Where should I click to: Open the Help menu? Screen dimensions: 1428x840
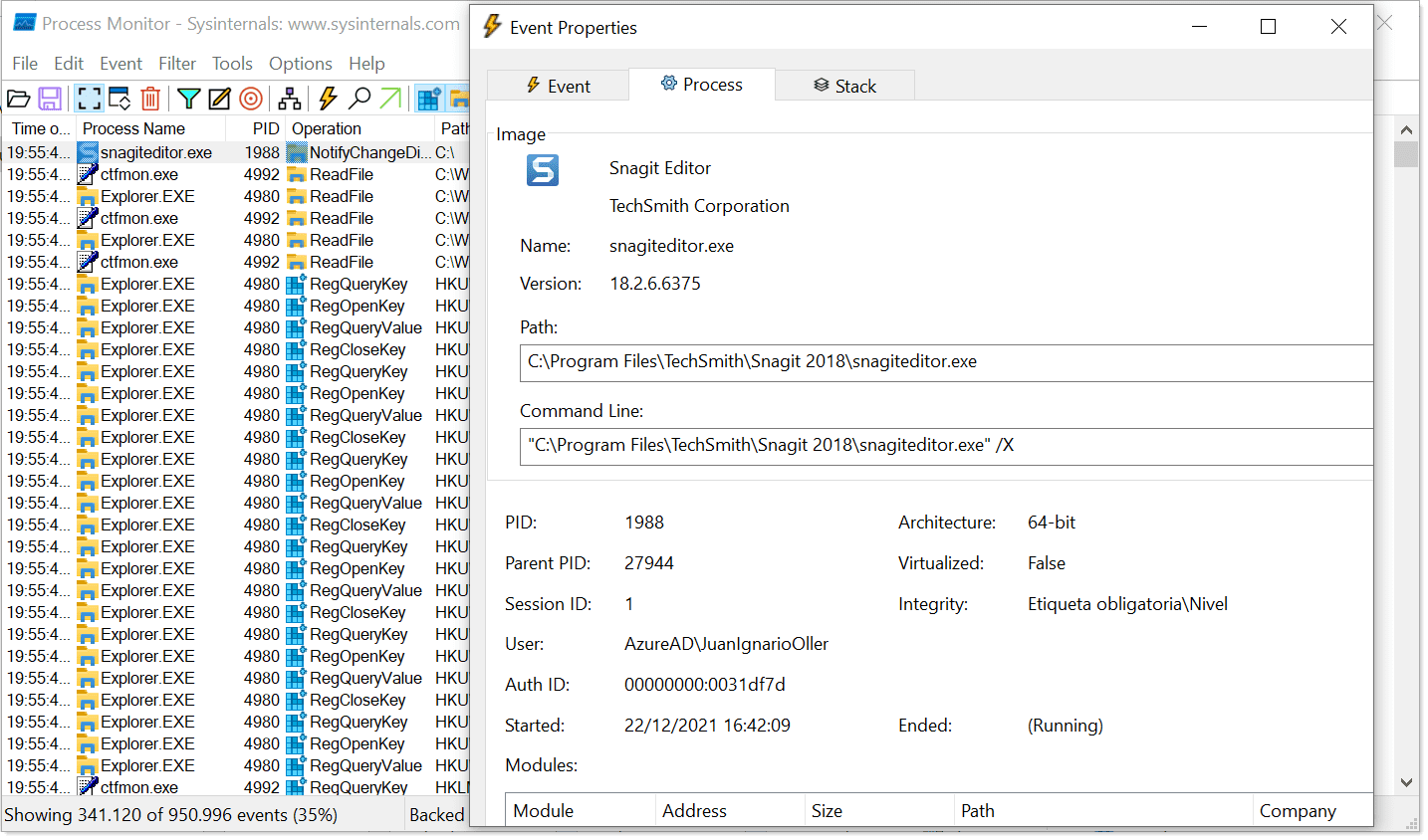(x=366, y=64)
